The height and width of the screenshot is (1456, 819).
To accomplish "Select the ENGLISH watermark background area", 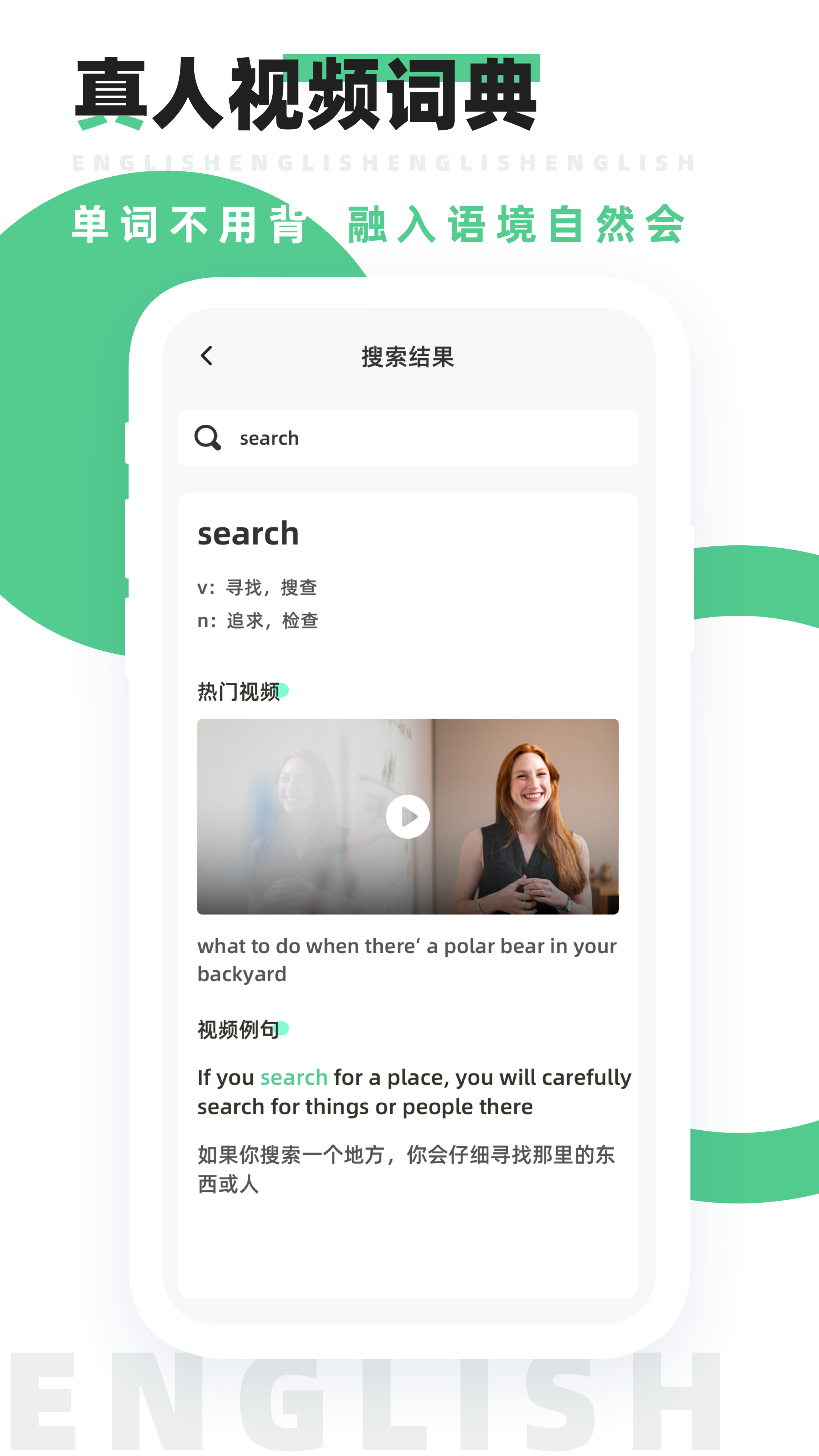I will tap(410, 1420).
